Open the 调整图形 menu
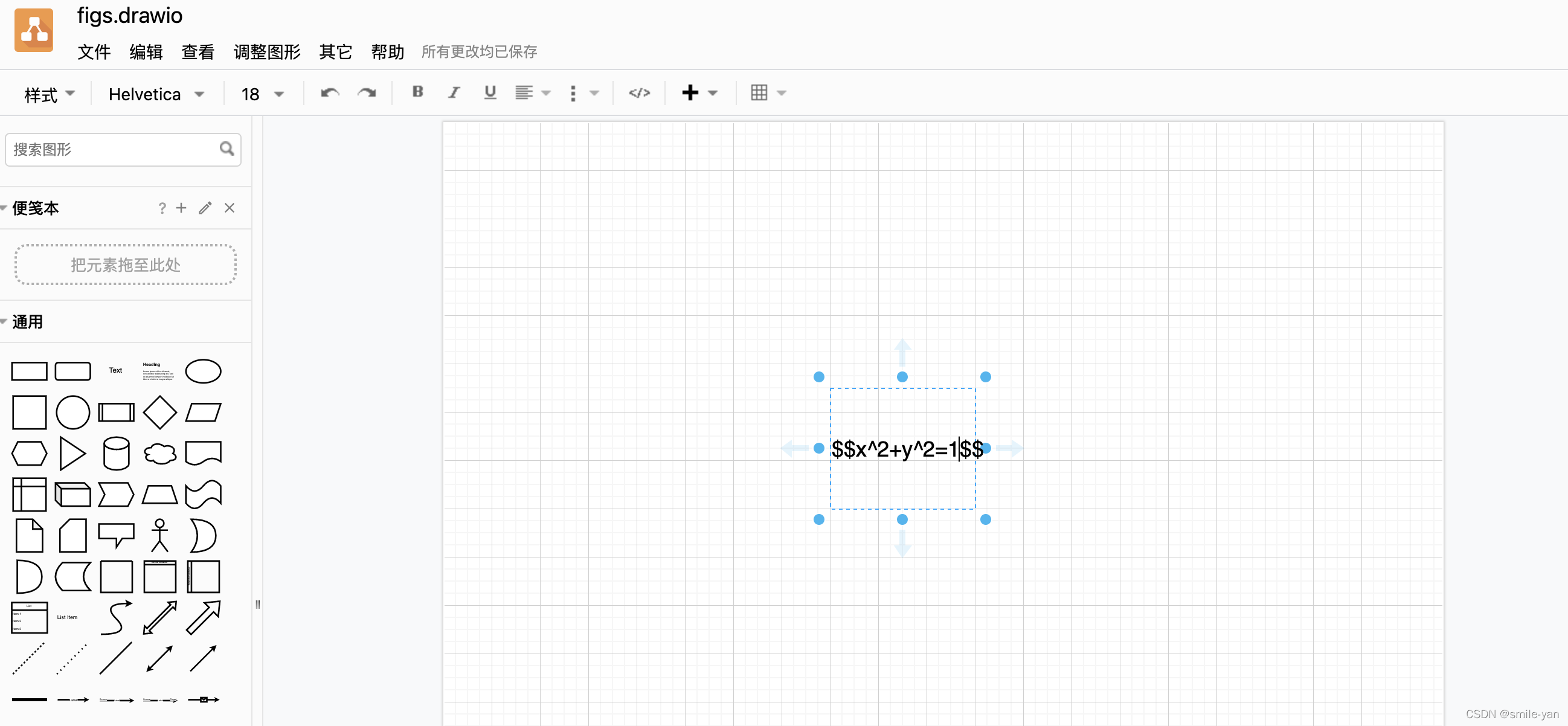Image resolution: width=1568 pixels, height=726 pixels. (267, 52)
